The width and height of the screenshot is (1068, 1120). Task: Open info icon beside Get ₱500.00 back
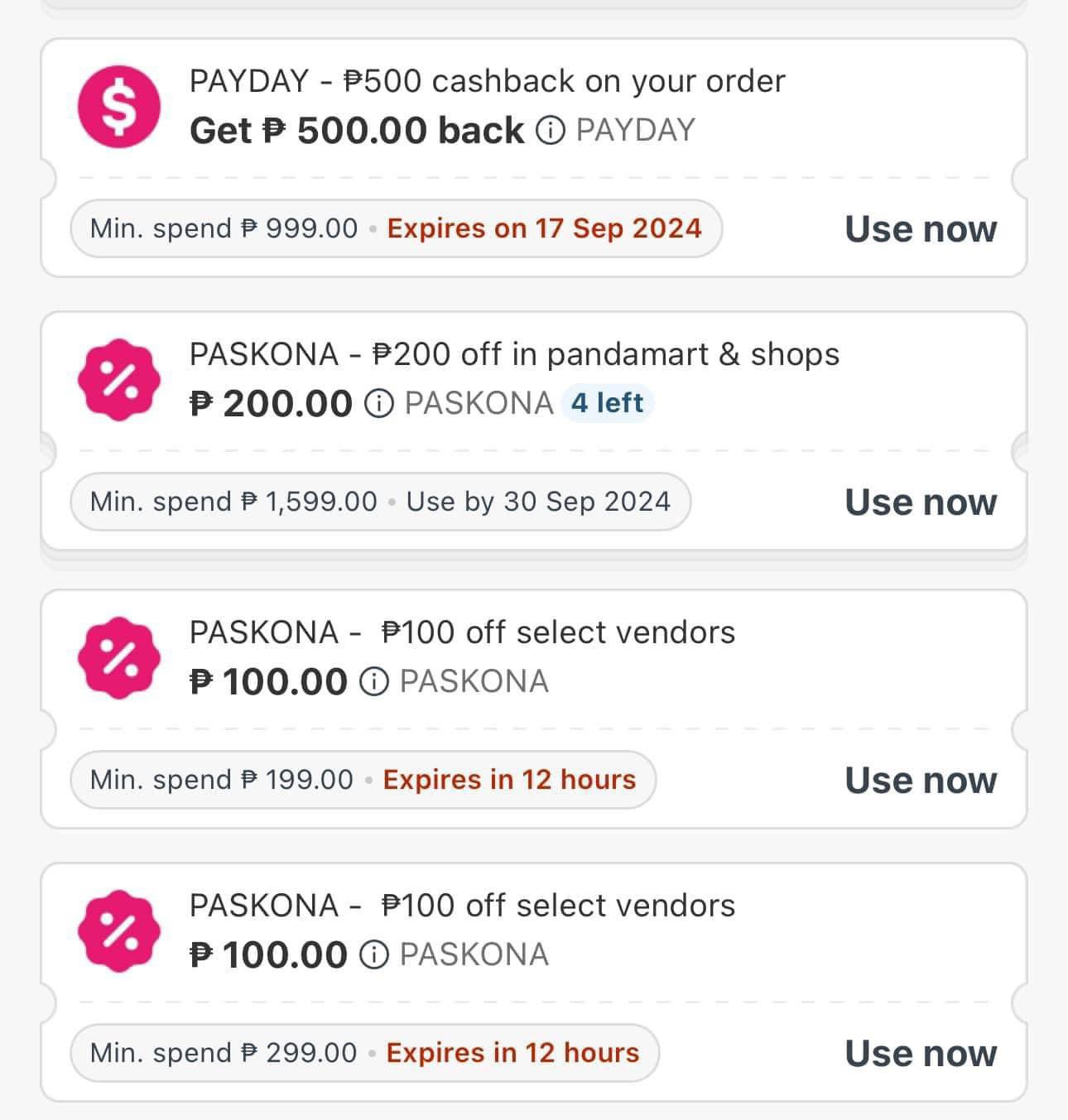pyautogui.click(x=551, y=131)
